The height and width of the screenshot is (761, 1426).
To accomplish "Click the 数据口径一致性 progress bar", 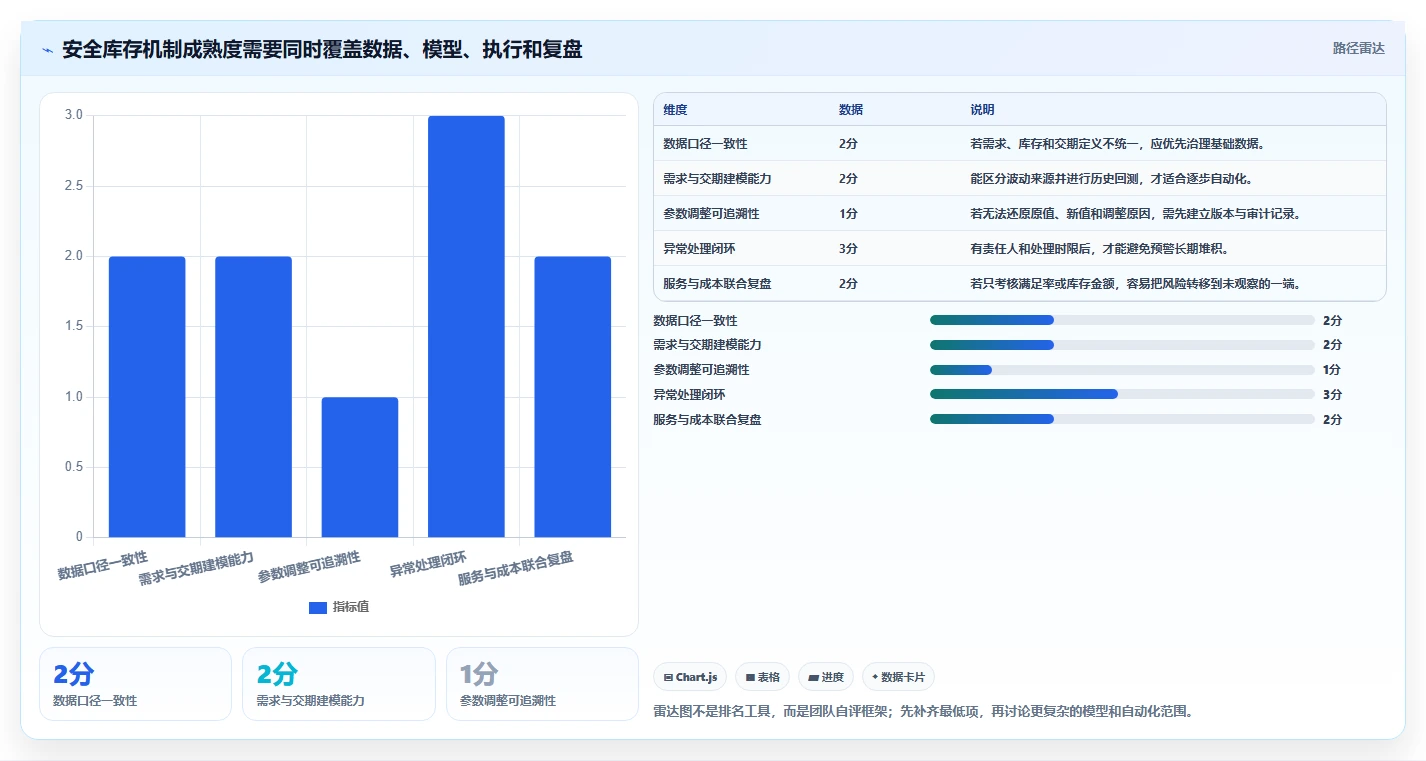I will pyautogui.click(x=1122, y=320).
